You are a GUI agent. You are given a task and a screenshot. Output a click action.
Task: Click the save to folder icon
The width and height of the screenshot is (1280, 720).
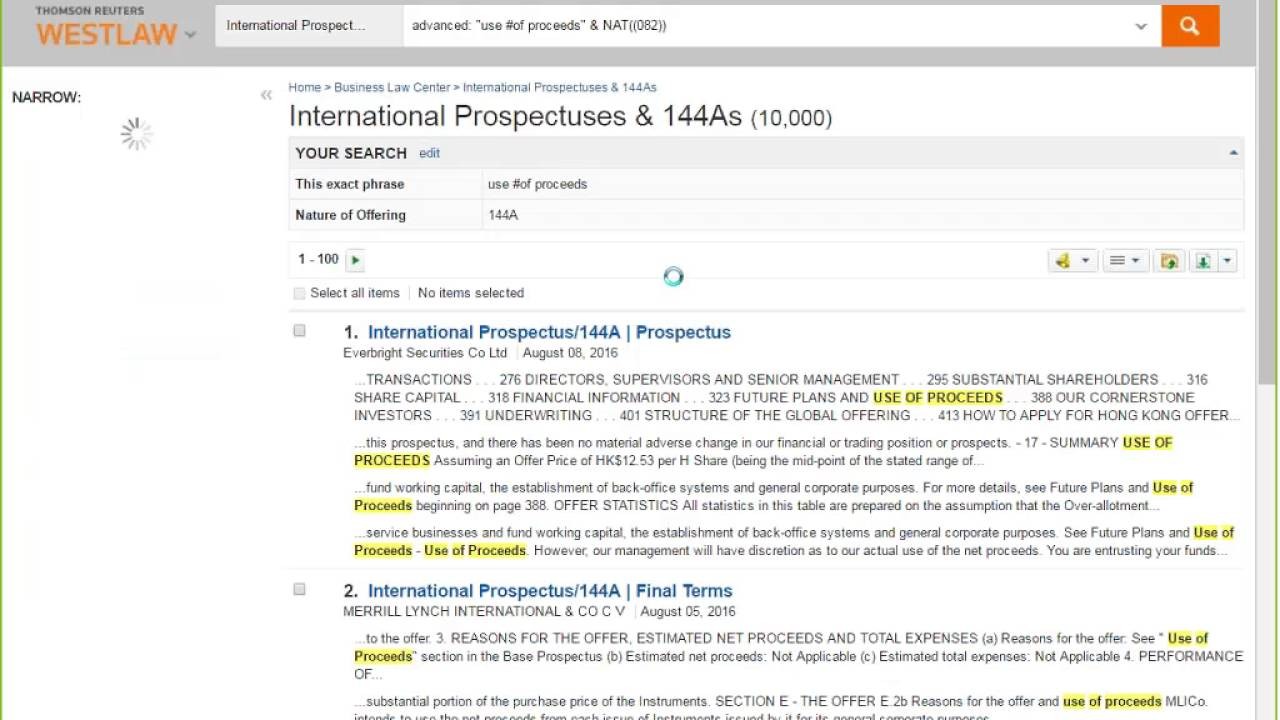pyautogui.click(x=1168, y=261)
